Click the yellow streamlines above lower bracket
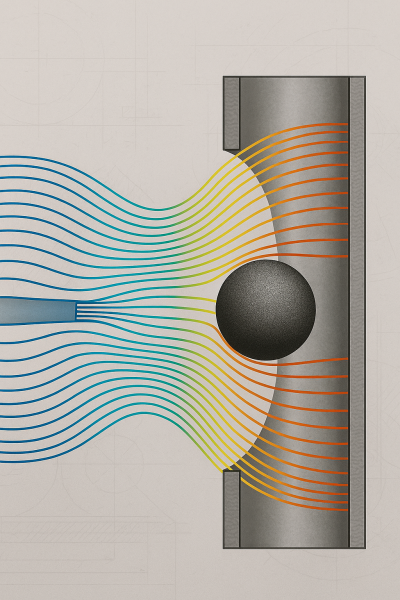400x600 pixels. click(226, 444)
